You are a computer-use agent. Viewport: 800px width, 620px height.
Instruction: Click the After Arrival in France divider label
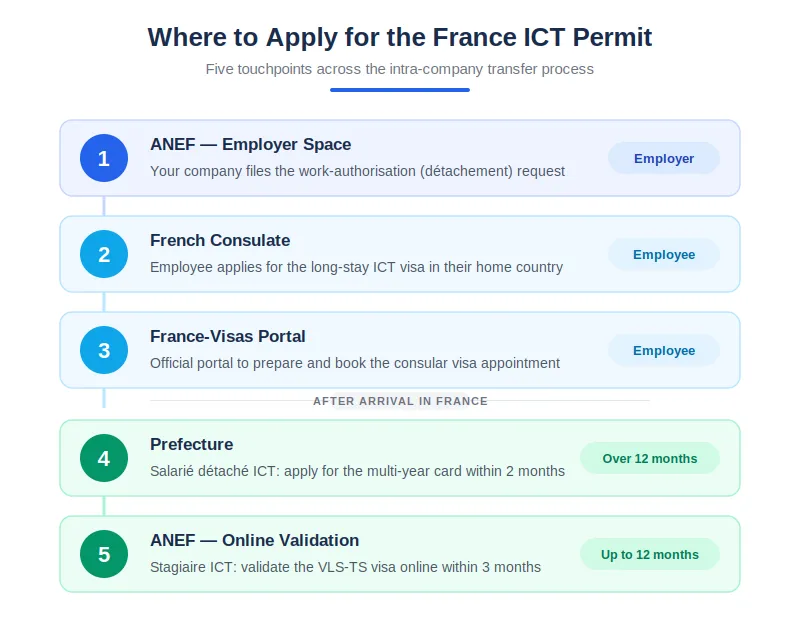click(400, 401)
